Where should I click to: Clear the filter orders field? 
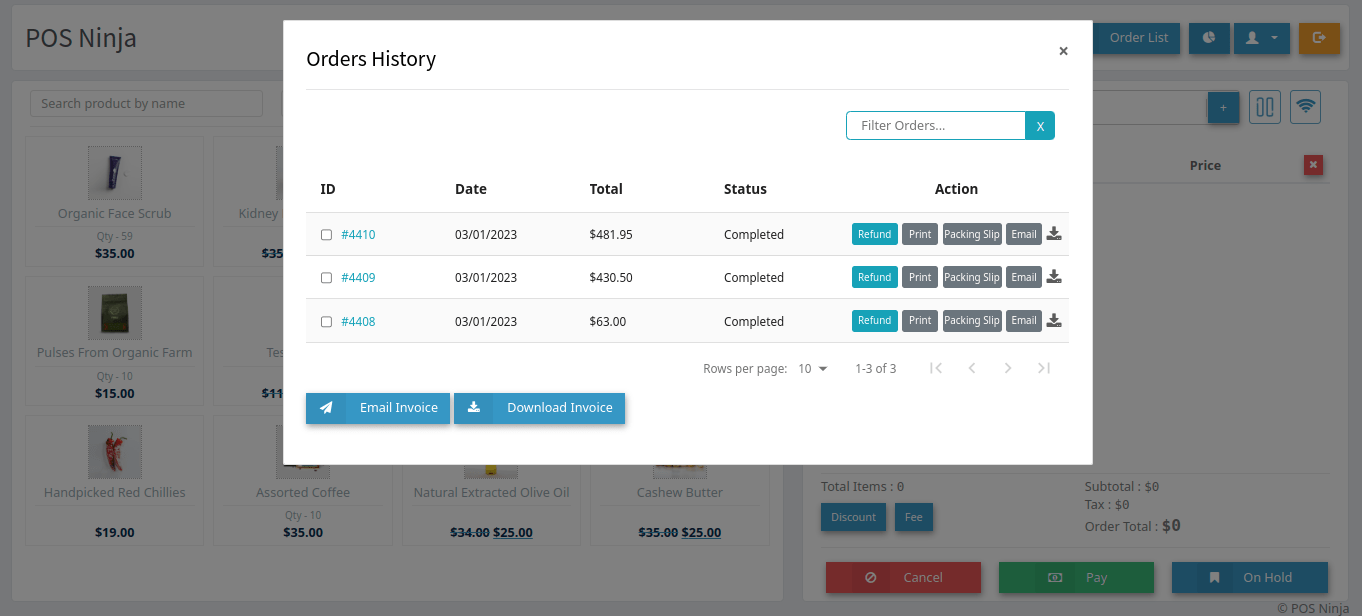click(1040, 126)
